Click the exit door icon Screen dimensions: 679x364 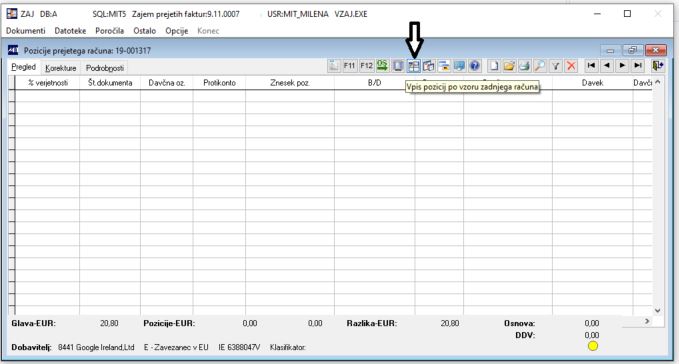657,65
